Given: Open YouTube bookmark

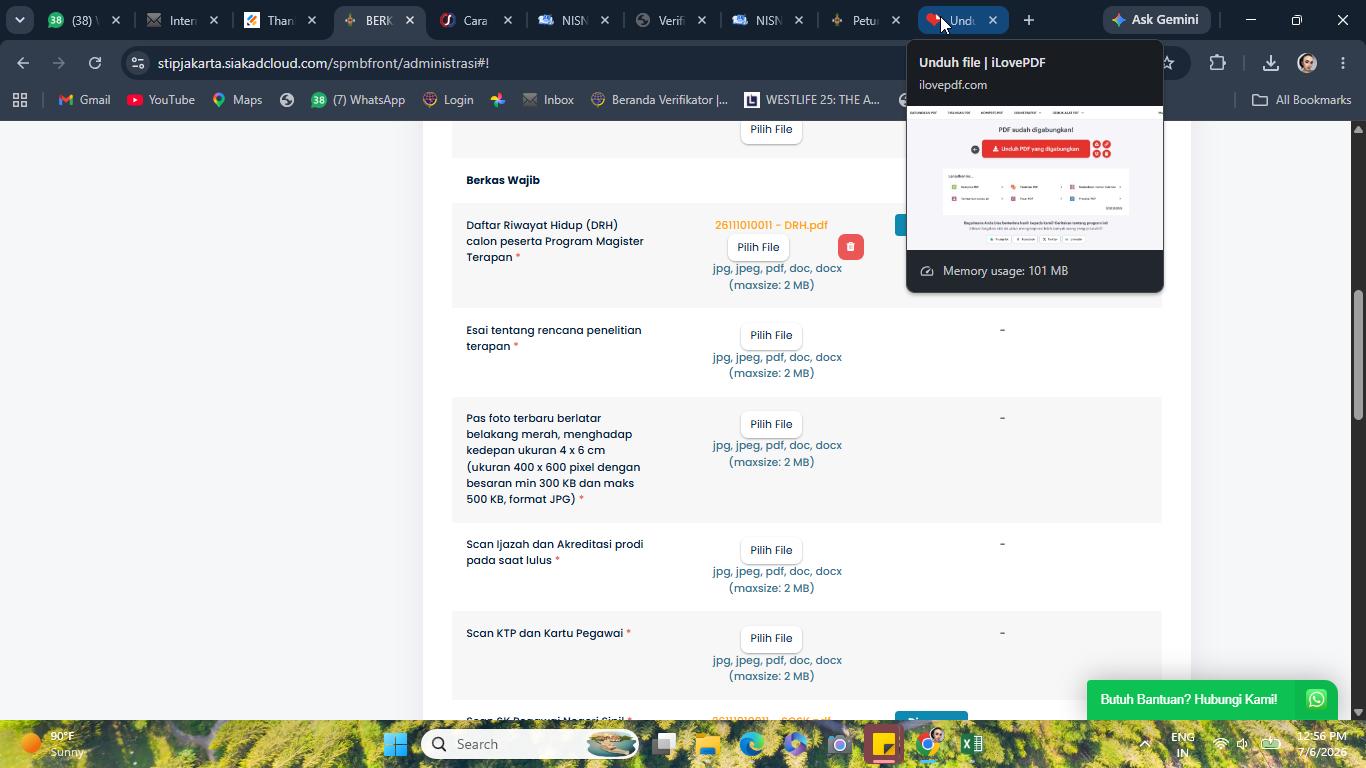Looking at the screenshot, I should click(x=161, y=100).
